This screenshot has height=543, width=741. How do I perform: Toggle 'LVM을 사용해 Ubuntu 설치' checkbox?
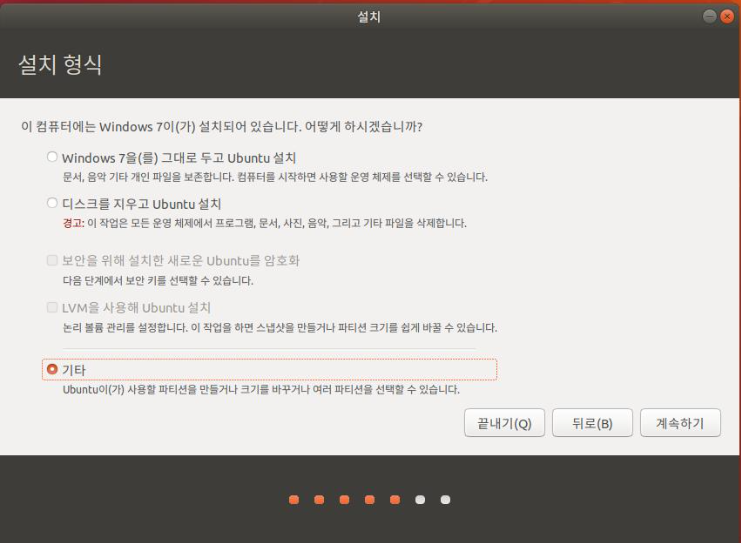(52, 308)
